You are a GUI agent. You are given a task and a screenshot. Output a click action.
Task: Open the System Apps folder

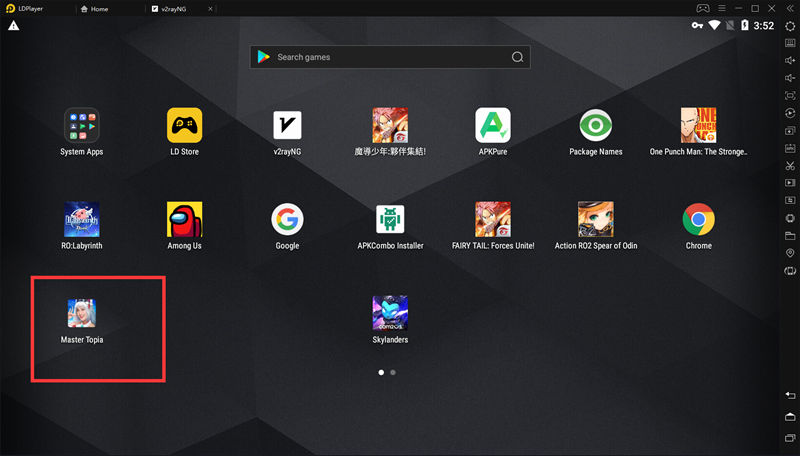(x=82, y=125)
